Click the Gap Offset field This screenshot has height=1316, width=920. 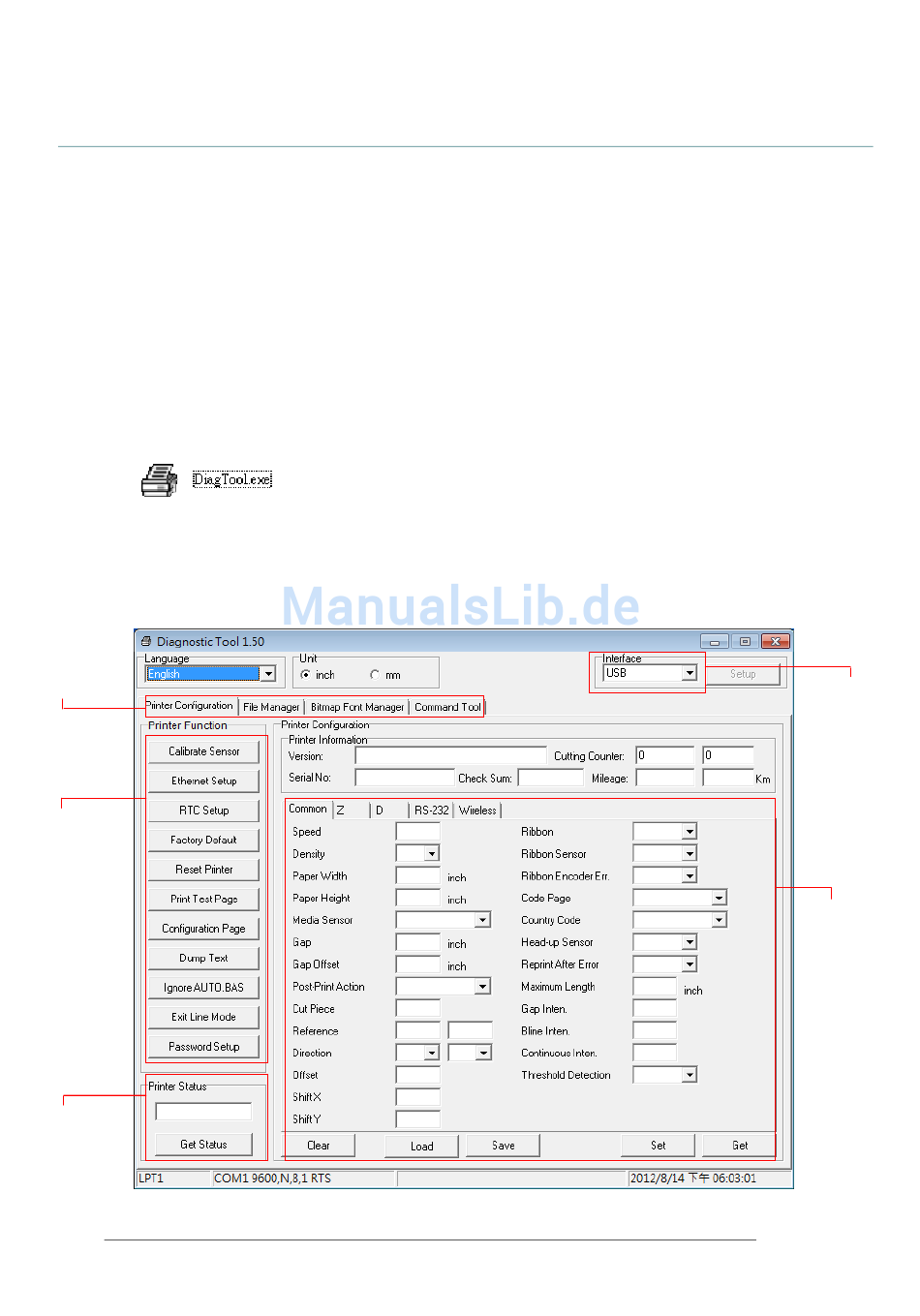(x=417, y=964)
